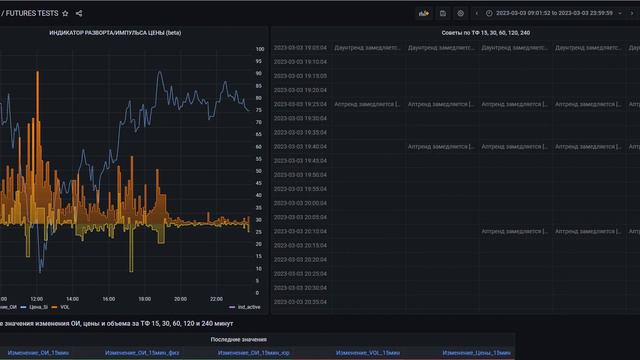Open panel menu of ИНДИКАТОР РАЗВОРОТА/ИМПУЛЬСА ЦЕНЫ
This screenshot has width=640, height=360.
pos(115,33)
